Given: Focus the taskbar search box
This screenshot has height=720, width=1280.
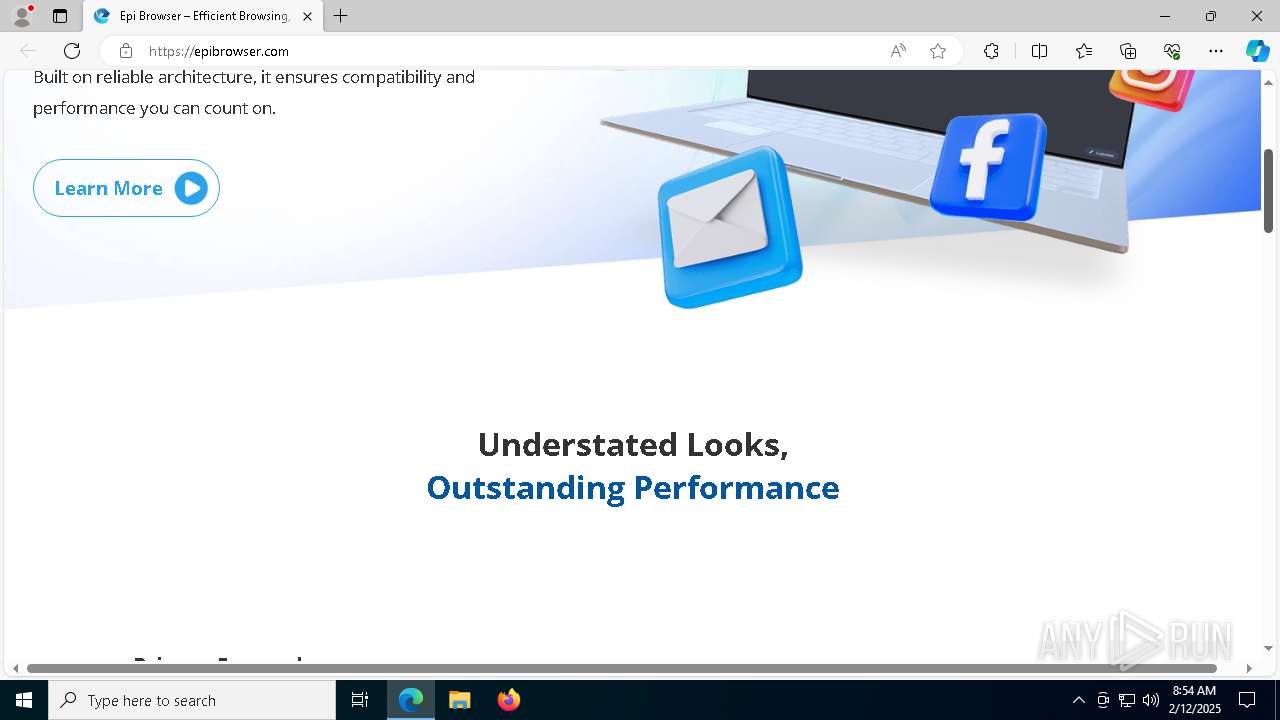Looking at the screenshot, I should click(x=192, y=700).
